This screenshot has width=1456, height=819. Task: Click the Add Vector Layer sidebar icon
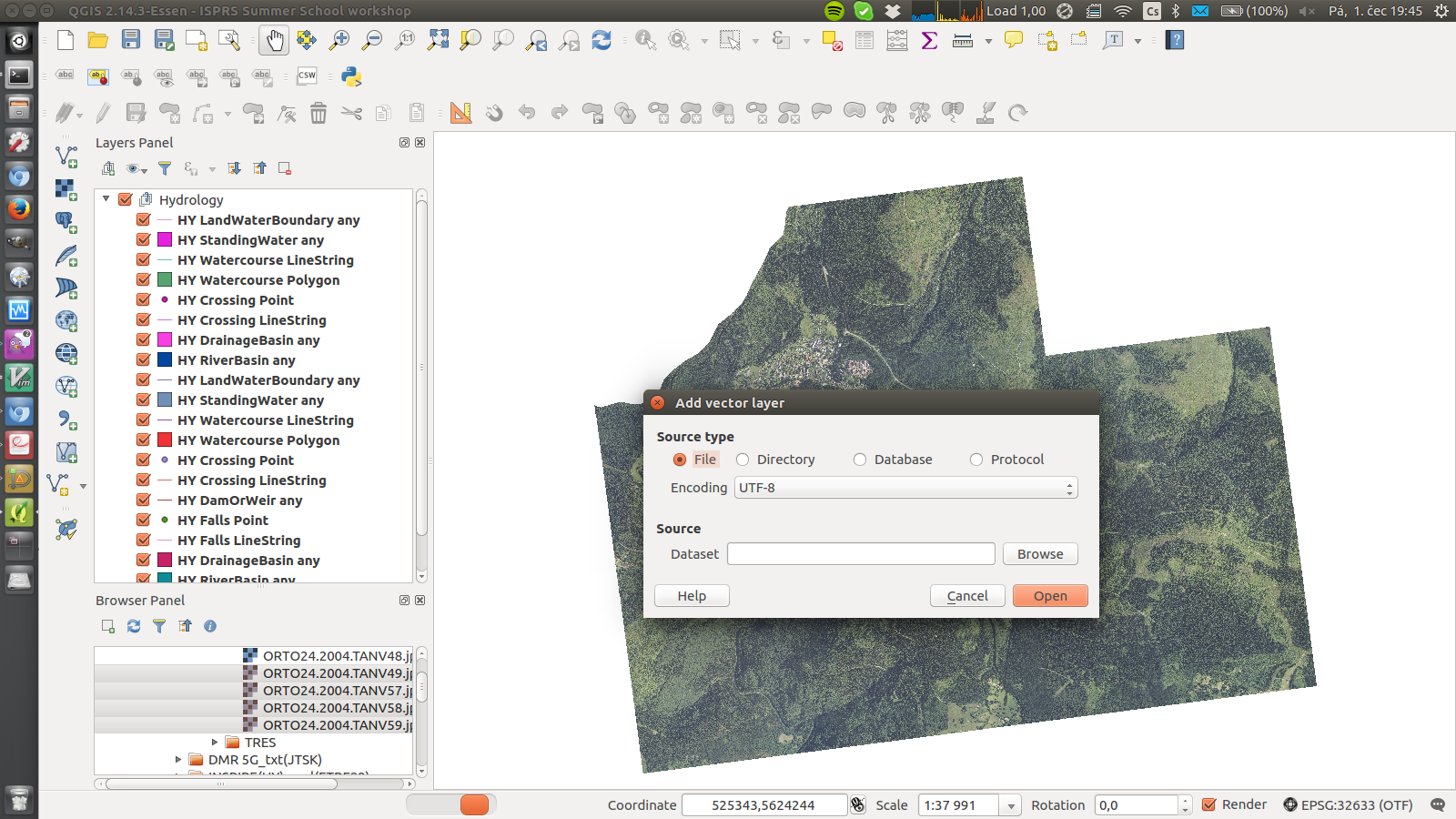pyautogui.click(x=66, y=157)
